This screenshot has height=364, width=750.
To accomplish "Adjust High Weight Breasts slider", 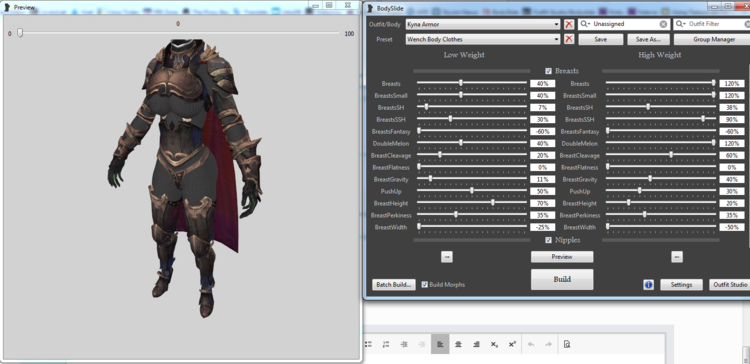I will [x=713, y=83].
